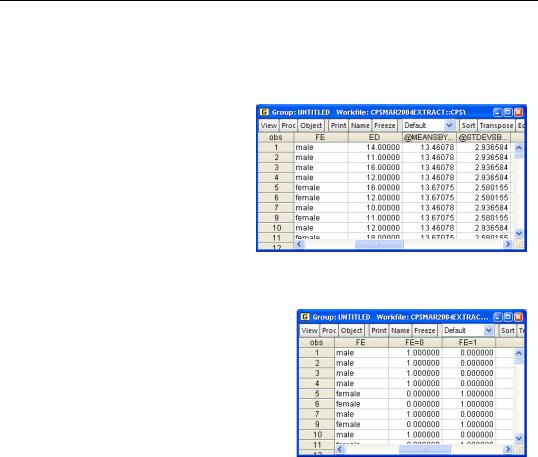Click horizontal scrollbar thumb in lower window
The image size is (538, 457).
click(425, 449)
